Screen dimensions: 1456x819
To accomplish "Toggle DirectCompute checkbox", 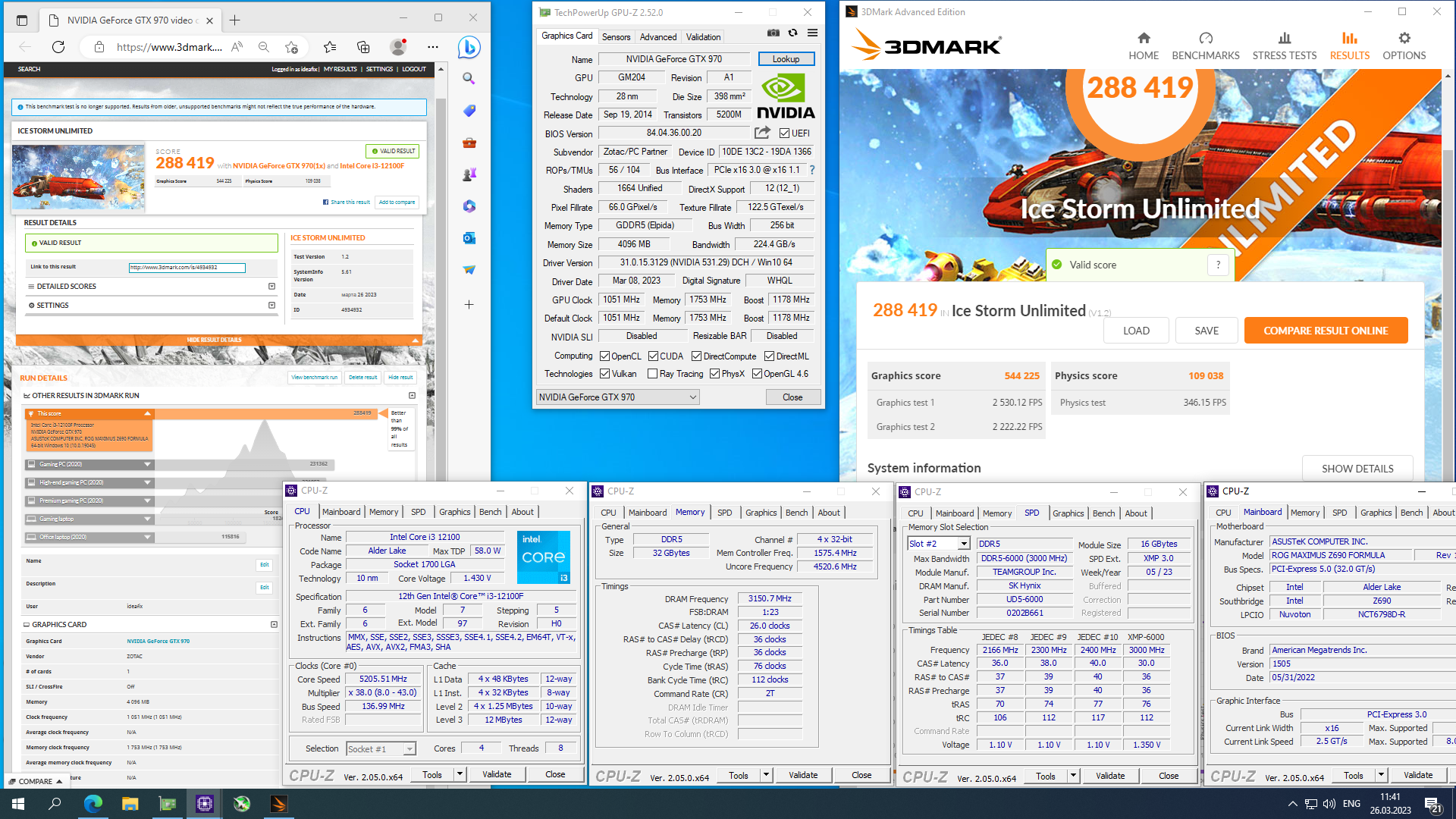I will (697, 356).
